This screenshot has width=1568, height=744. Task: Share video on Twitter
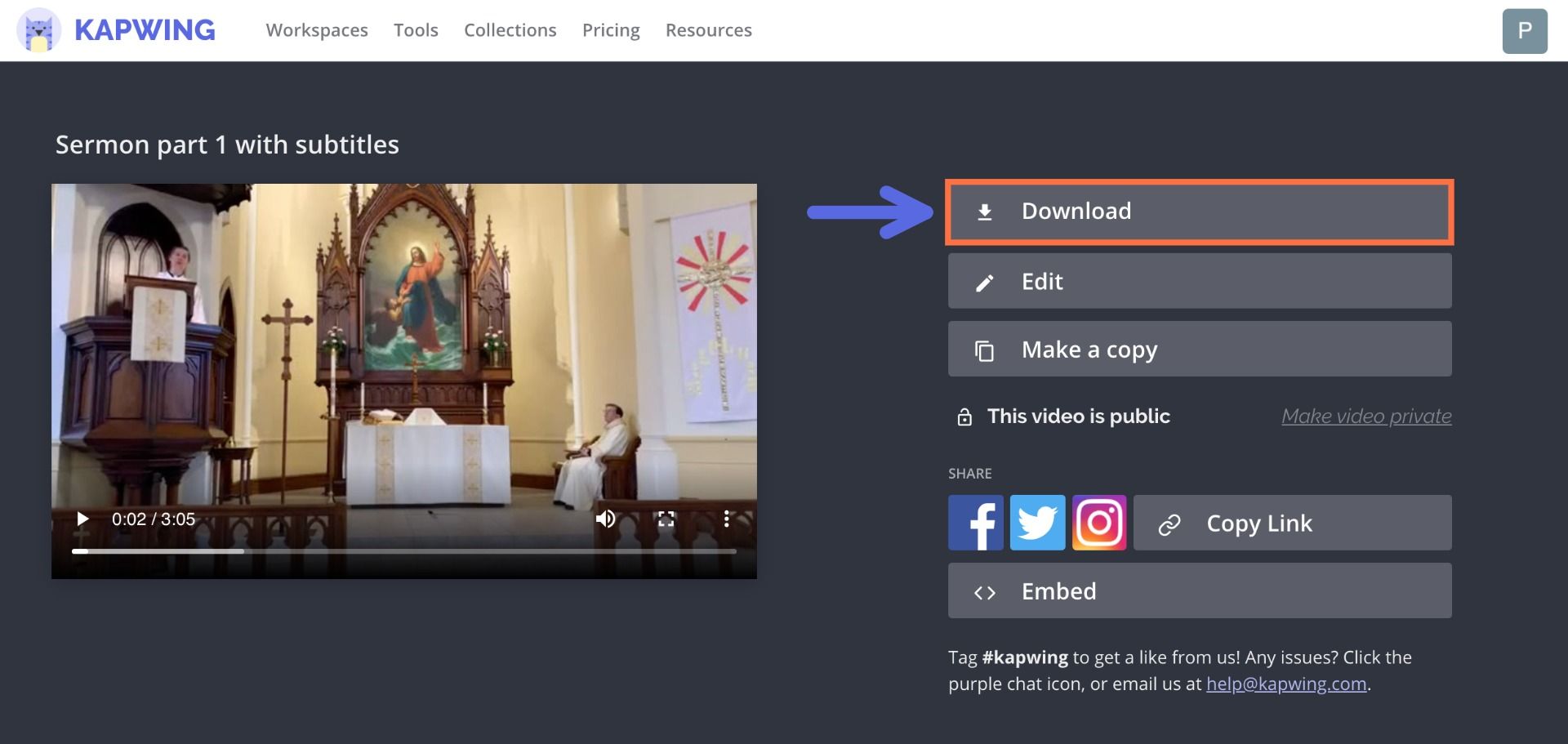click(1037, 523)
